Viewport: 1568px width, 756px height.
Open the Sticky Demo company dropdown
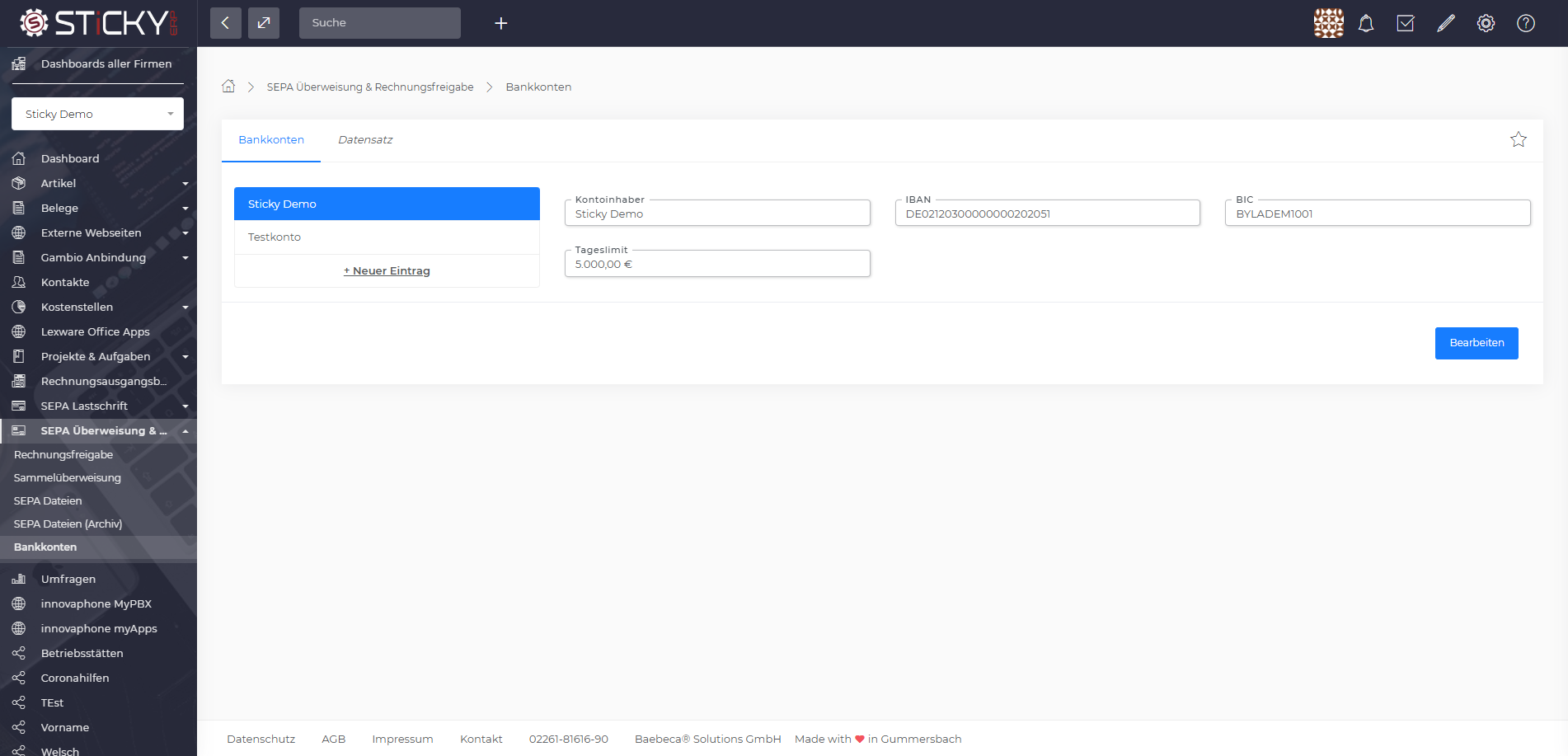(x=97, y=114)
